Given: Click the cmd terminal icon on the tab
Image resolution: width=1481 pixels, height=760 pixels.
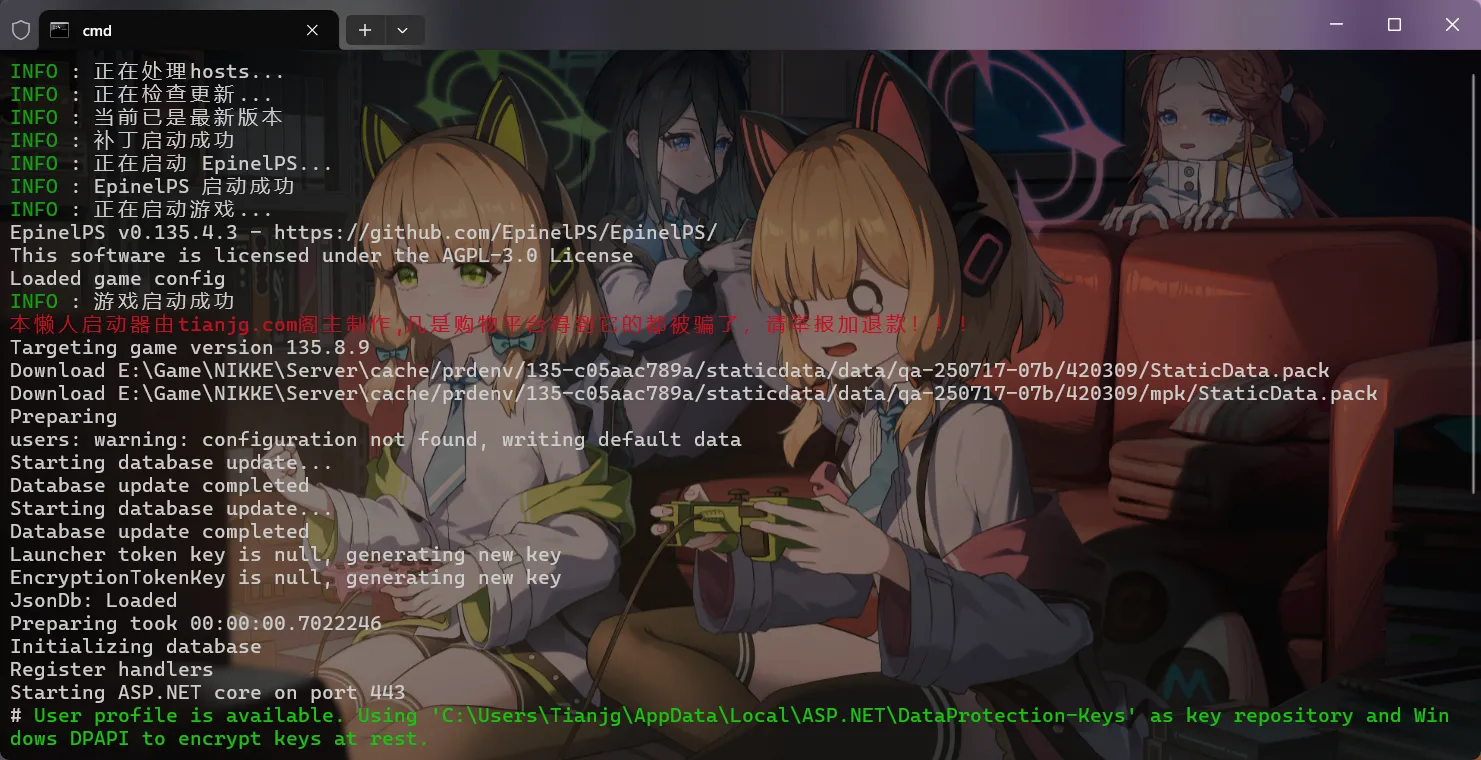Looking at the screenshot, I should (x=60, y=30).
